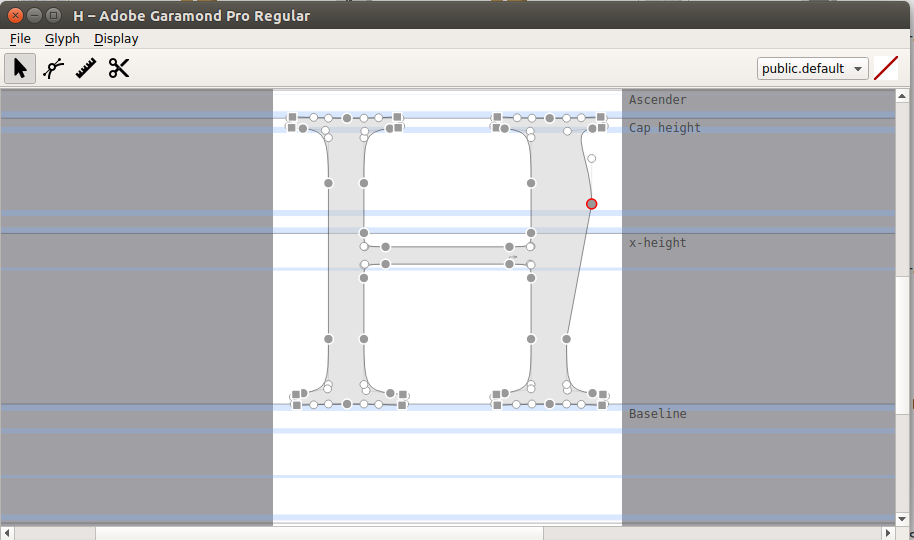Click the Cap height metric label
The image size is (914, 540).
[x=665, y=128]
